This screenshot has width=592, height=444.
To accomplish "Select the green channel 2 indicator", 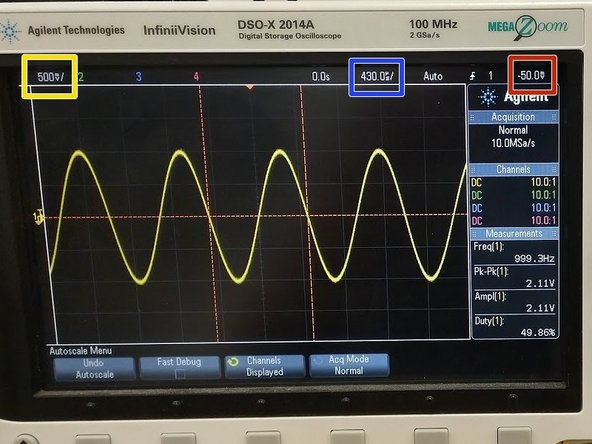I will pos(81,77).
